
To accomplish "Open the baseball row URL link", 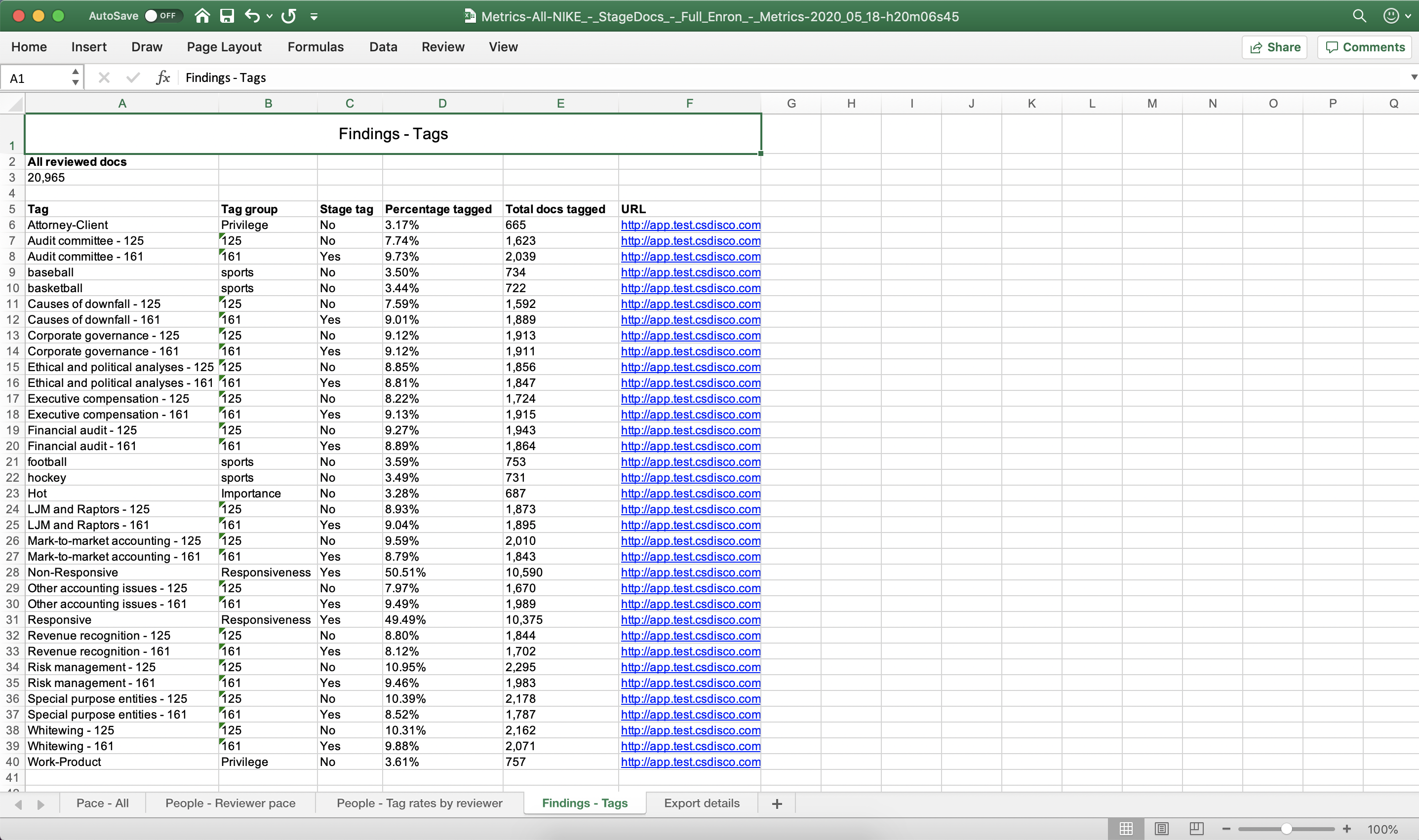I will 690,272.
